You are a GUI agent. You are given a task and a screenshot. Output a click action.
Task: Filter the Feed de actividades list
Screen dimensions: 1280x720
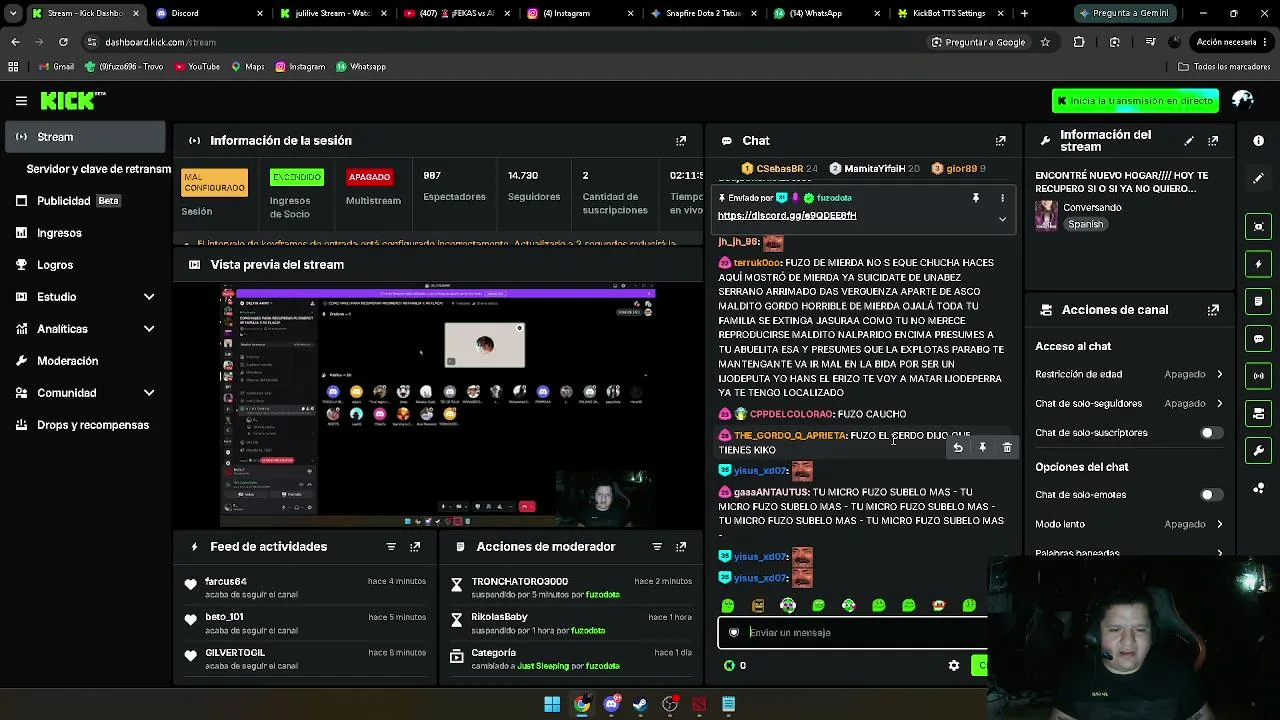(x=391, y=547)
